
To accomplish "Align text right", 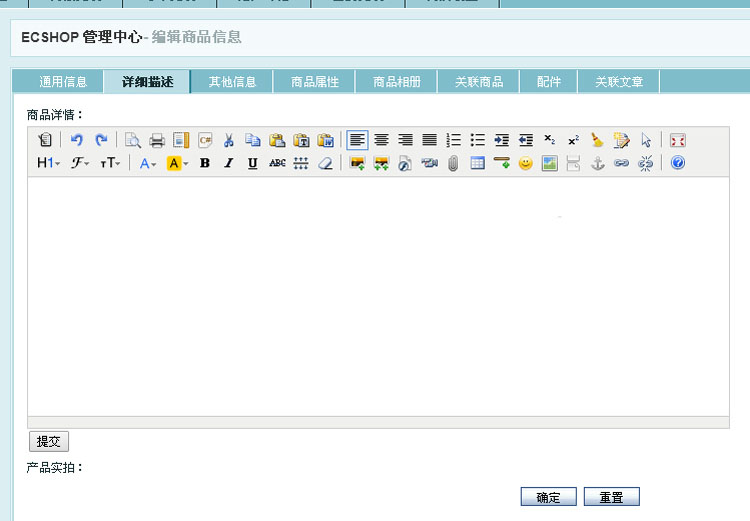I will pos(406,140).
